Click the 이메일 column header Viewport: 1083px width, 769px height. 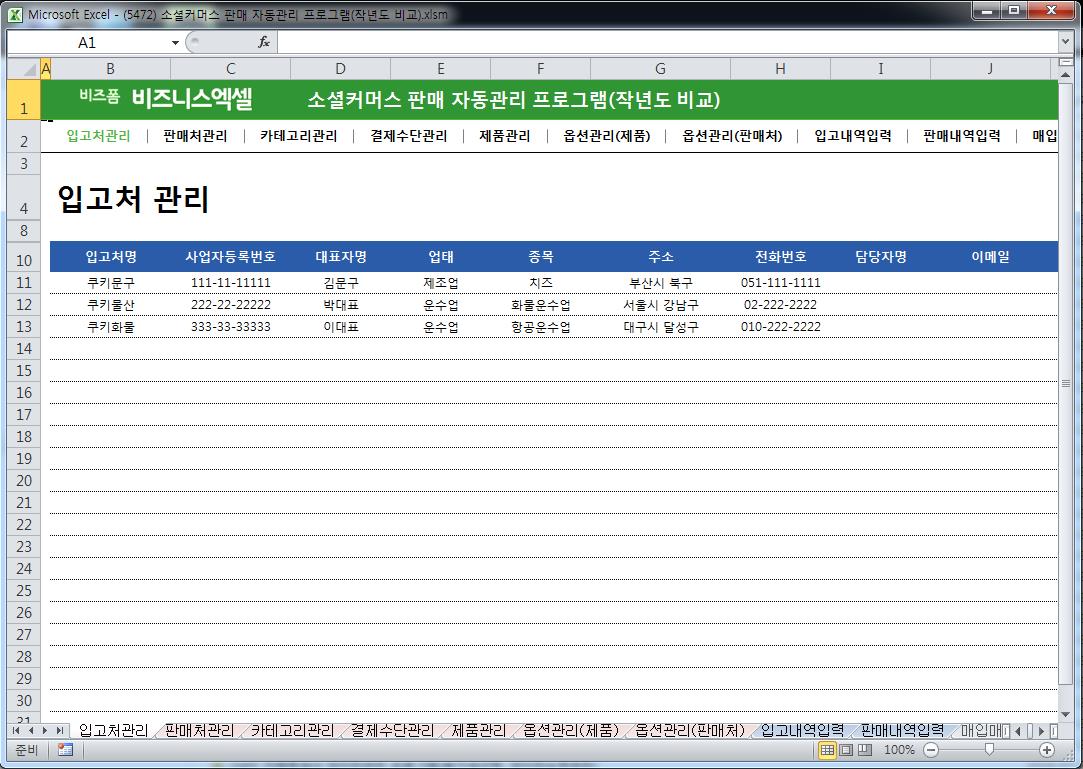point(990,257)
